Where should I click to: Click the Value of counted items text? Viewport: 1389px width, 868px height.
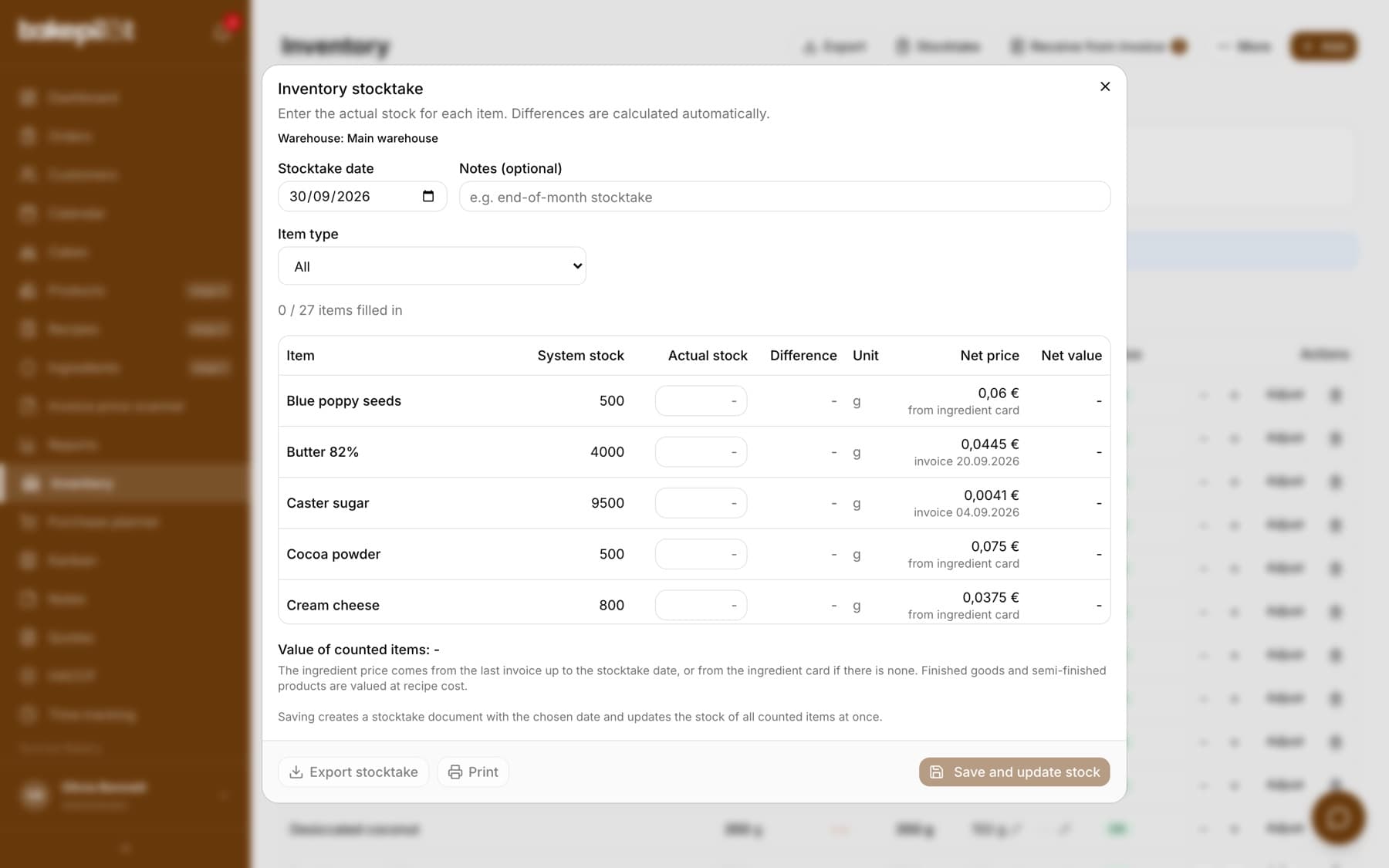(x=358, y=650)
